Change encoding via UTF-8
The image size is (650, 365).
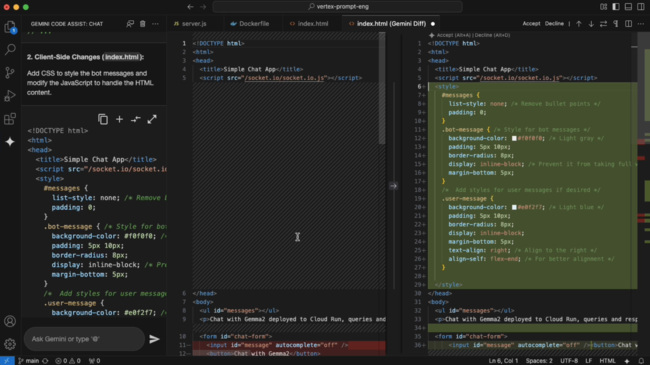(x=569, y=361)
